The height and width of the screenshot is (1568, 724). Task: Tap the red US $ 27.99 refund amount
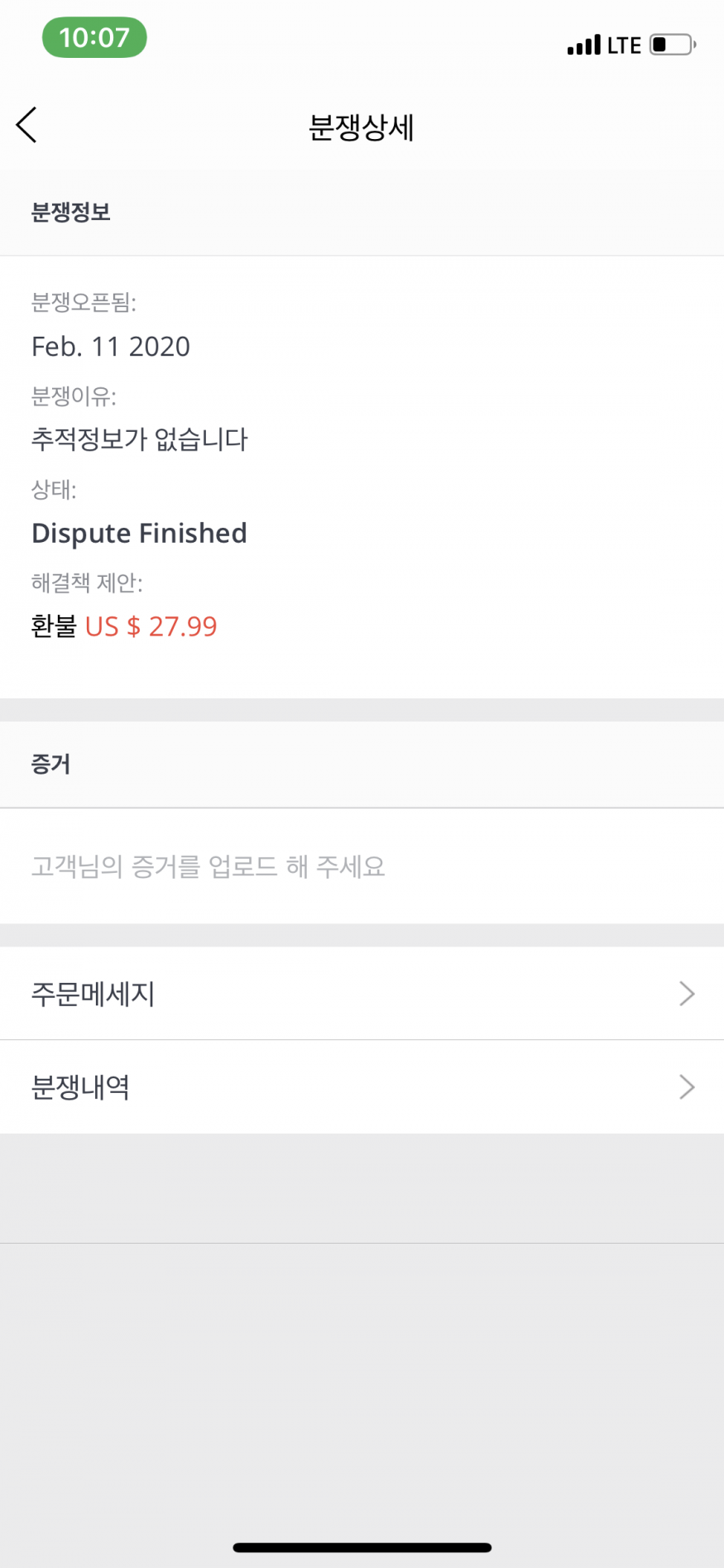coord(151,626)
